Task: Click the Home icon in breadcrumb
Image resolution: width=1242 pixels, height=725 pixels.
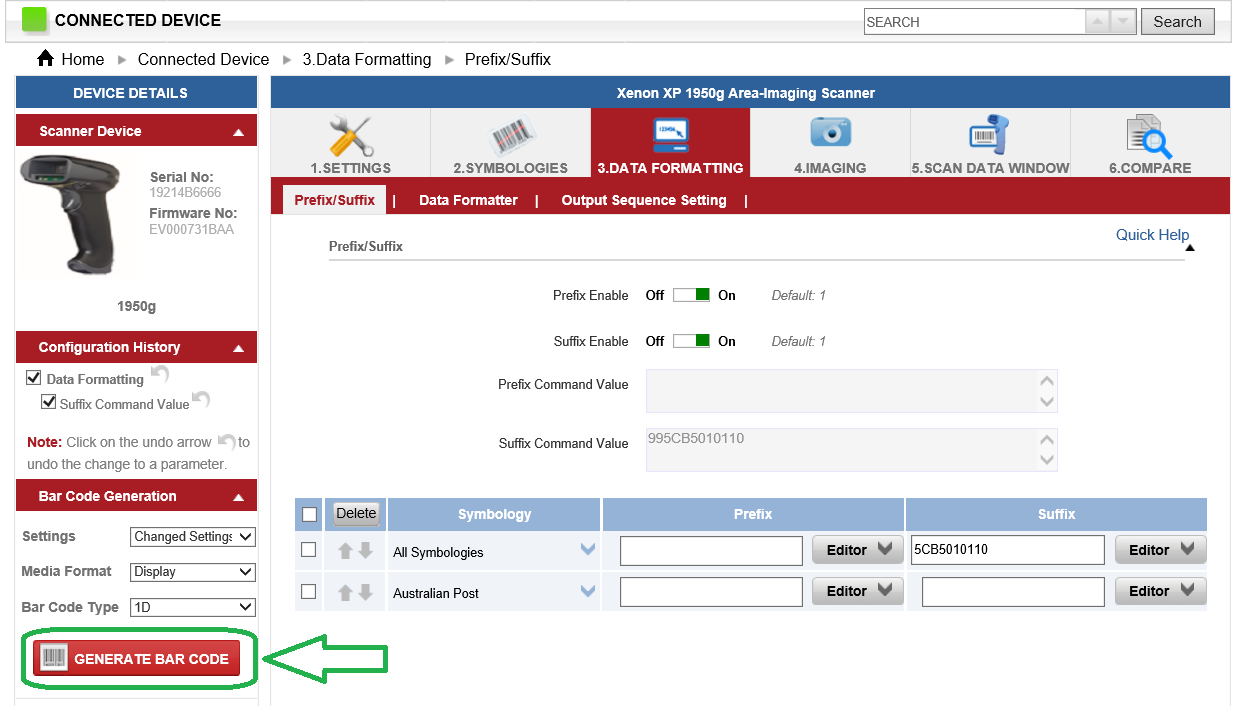Action: click(x=45, y=59)
